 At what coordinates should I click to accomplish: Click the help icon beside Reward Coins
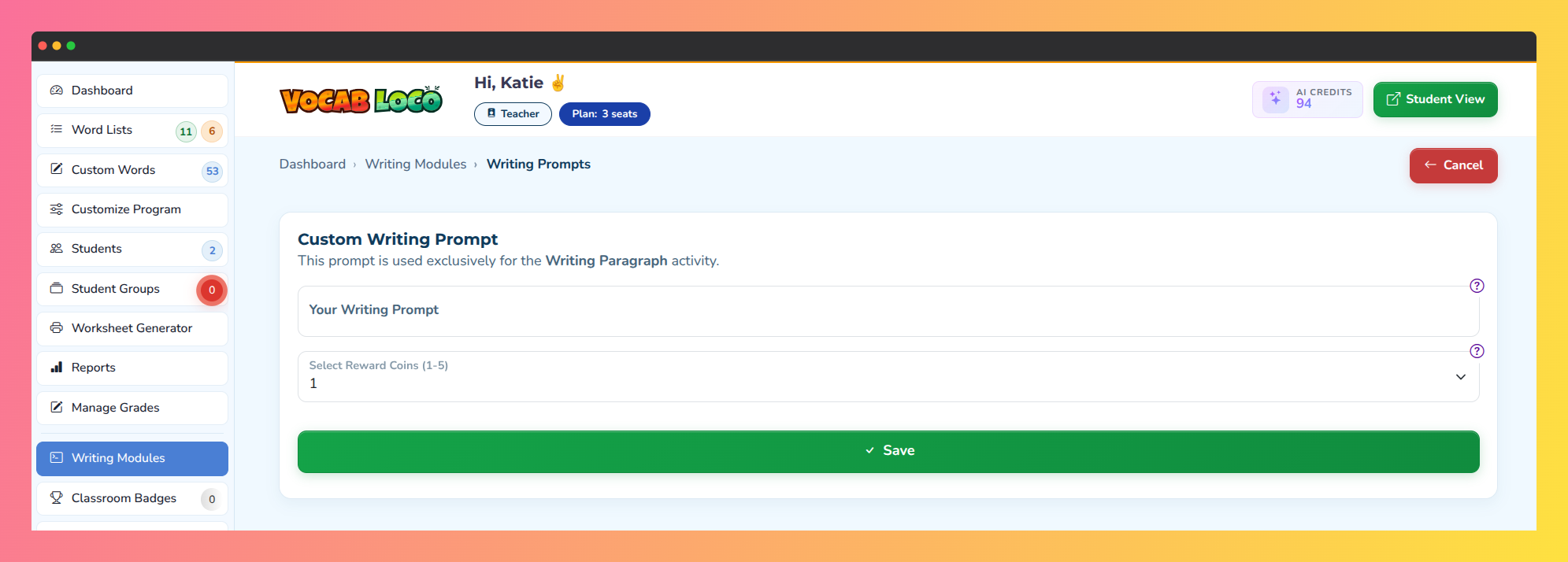(1477, 351)
